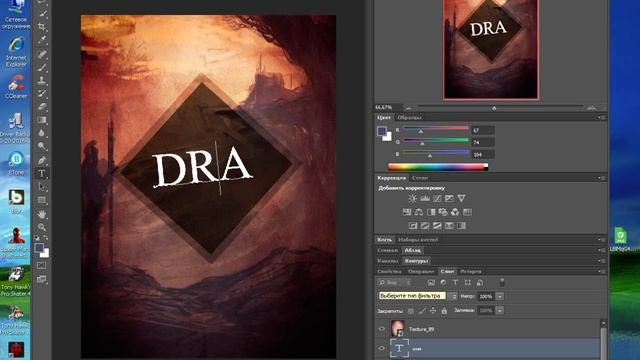Add a Hue/Saturation adjustment
This screenshot has height=360, width=640.
pyautogui.click(x=407, y=212)
